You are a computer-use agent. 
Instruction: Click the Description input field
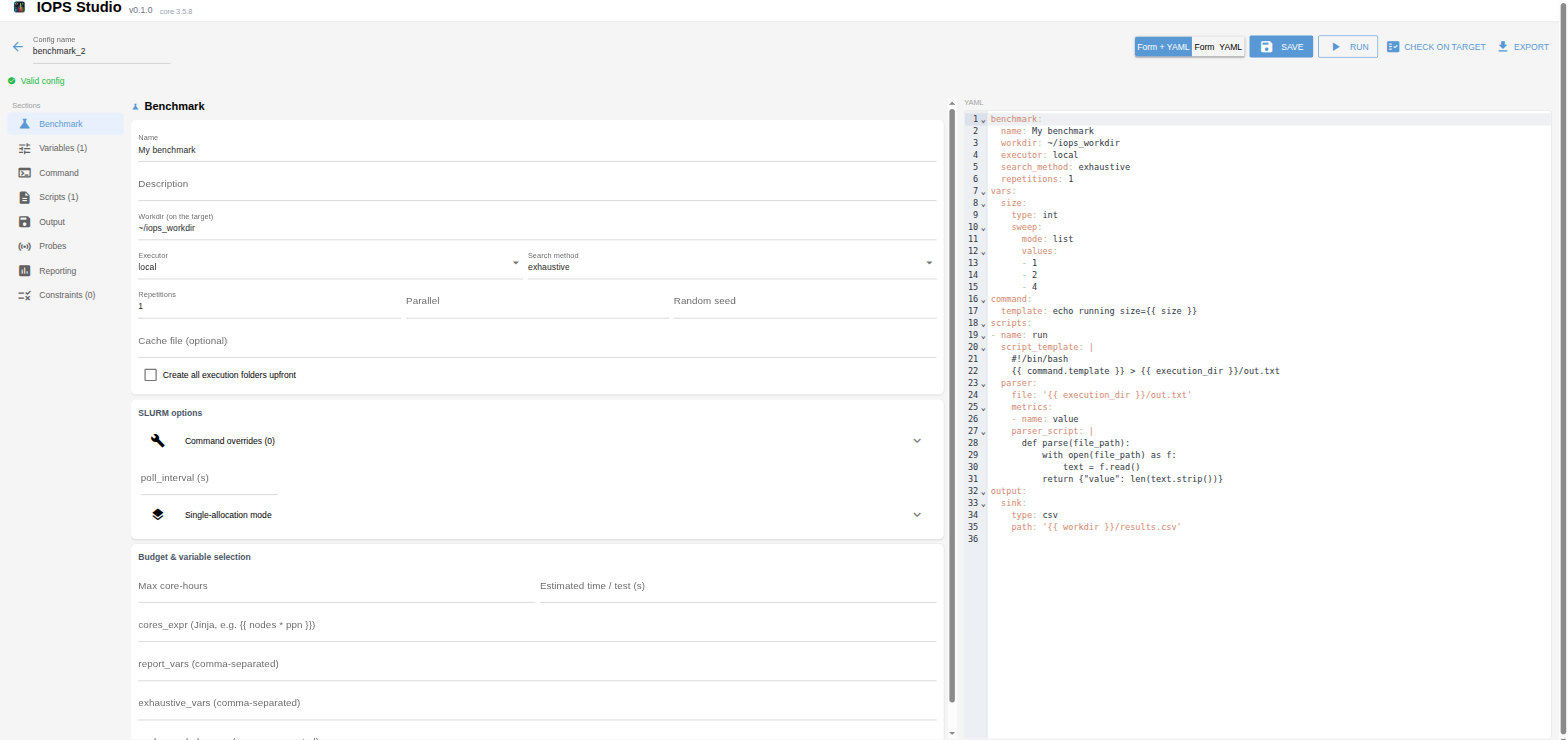[537, 185]
